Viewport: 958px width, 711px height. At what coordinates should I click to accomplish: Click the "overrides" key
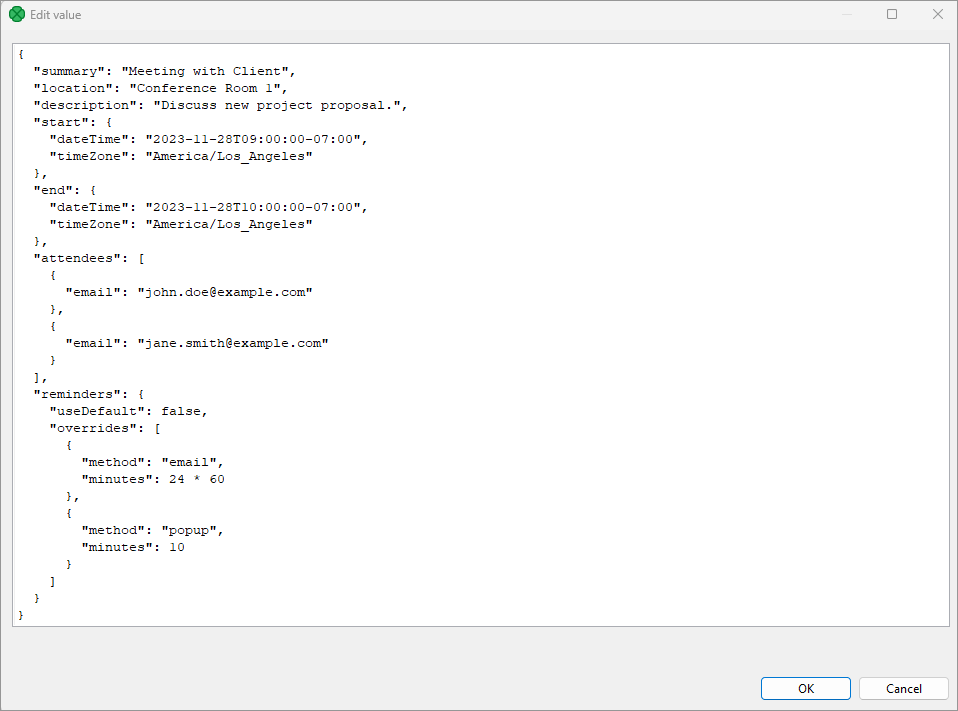(x=95, y=428)
